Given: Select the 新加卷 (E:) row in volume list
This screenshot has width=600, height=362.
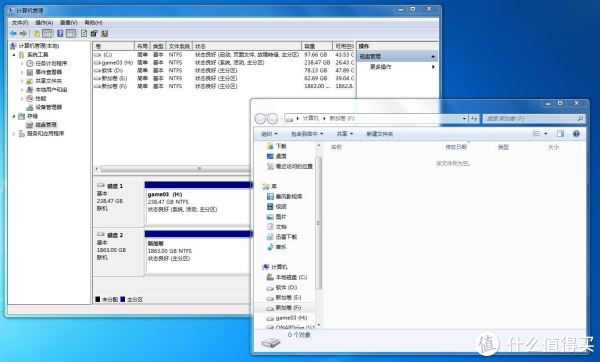Looking at the screenshot, I should click(x=223, y=78).
